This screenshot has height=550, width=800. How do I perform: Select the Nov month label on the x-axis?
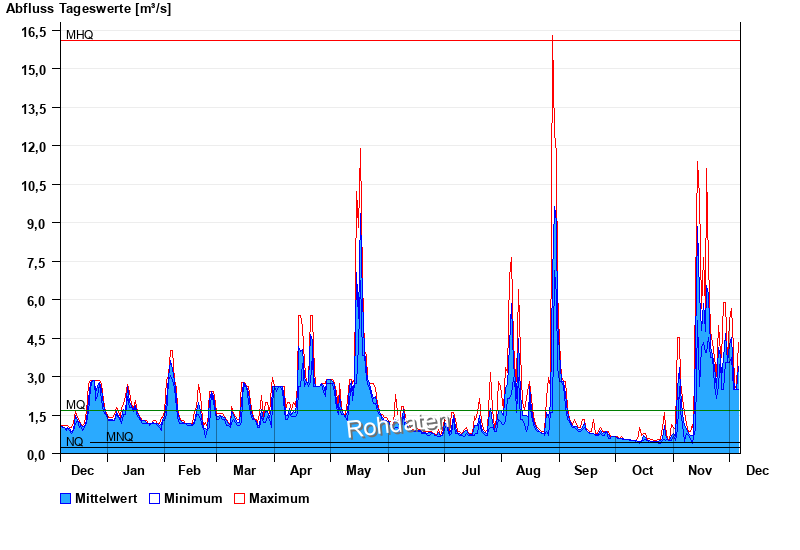click(x=699, y=470)
